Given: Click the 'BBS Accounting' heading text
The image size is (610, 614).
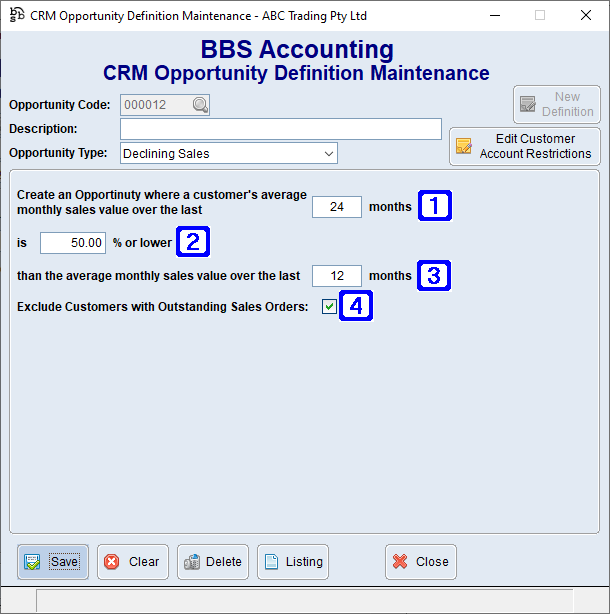Looking at the screenshot, I should [297, 49].
